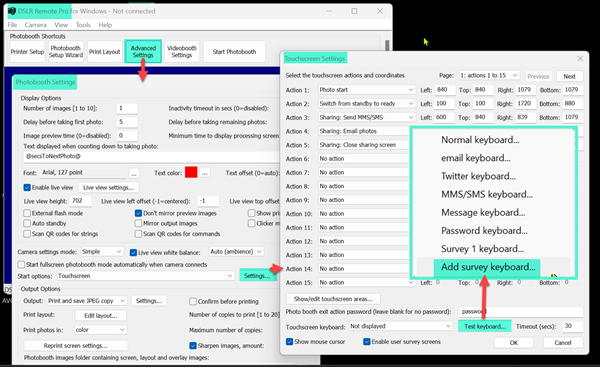
Task: Enable start fullscreen photobooth automatically
Action: click(21, 265)
